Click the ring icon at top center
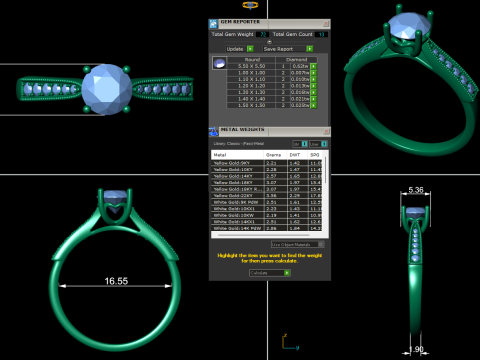 (x=250, y=5)
